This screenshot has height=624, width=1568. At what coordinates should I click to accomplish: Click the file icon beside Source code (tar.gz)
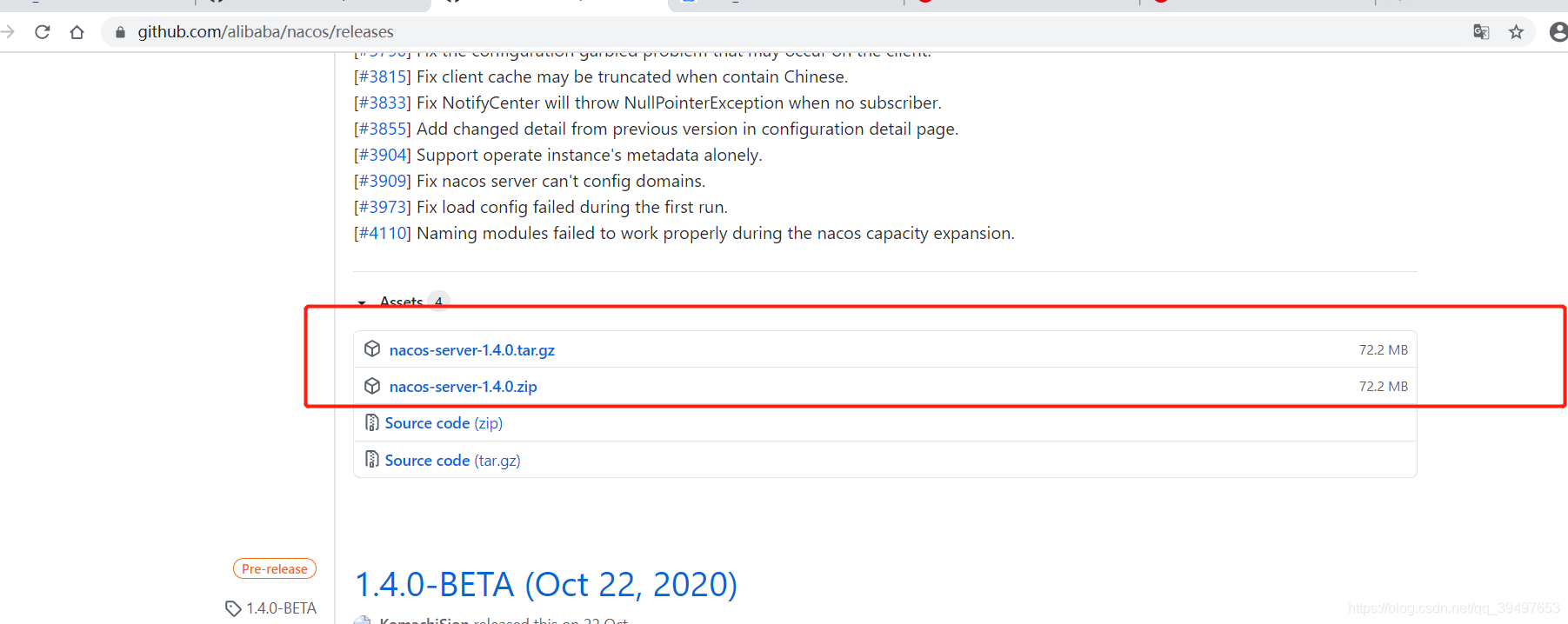click(x=371, y=459)
